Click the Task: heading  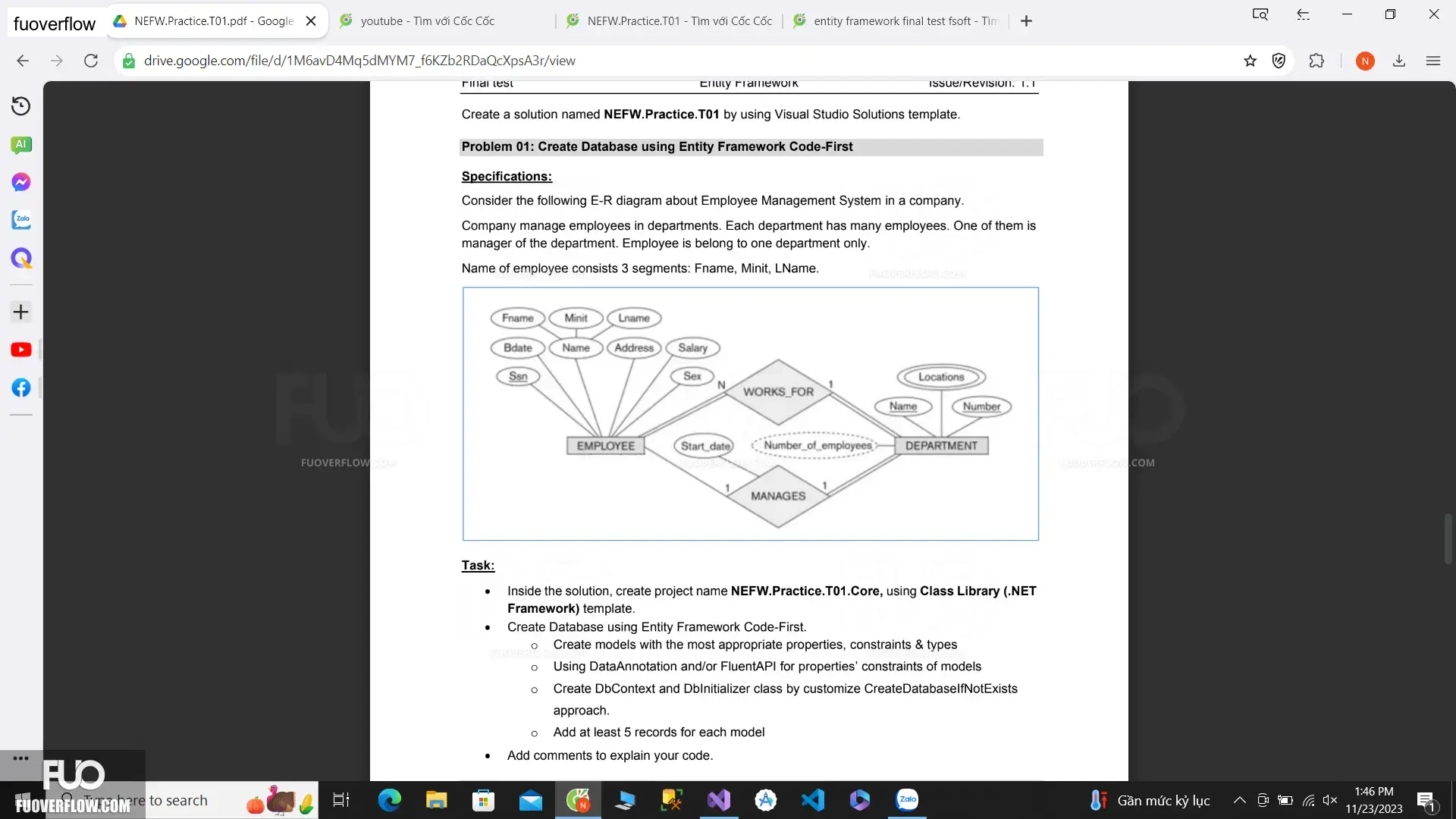478,566
